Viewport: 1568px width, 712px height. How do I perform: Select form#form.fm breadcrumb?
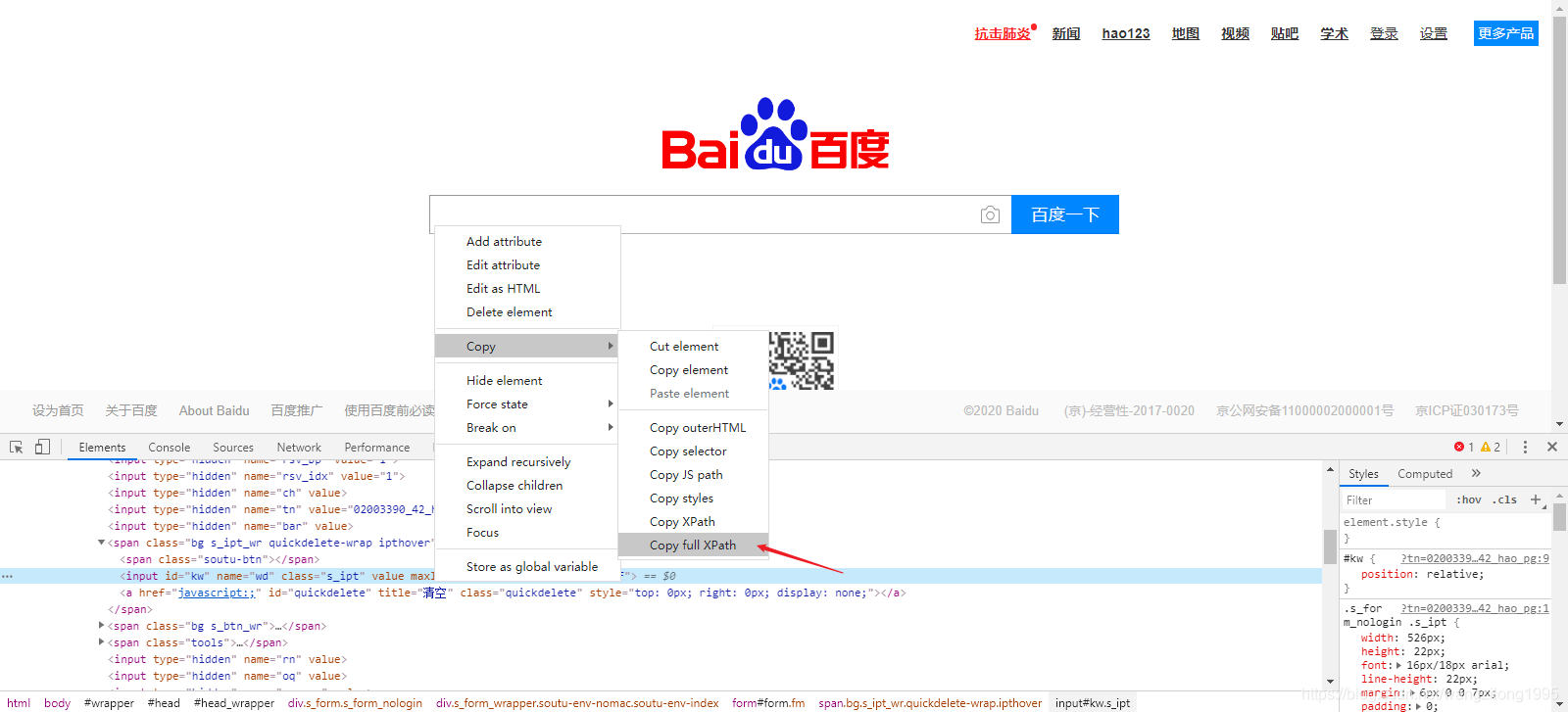click(x=768, y=702)
